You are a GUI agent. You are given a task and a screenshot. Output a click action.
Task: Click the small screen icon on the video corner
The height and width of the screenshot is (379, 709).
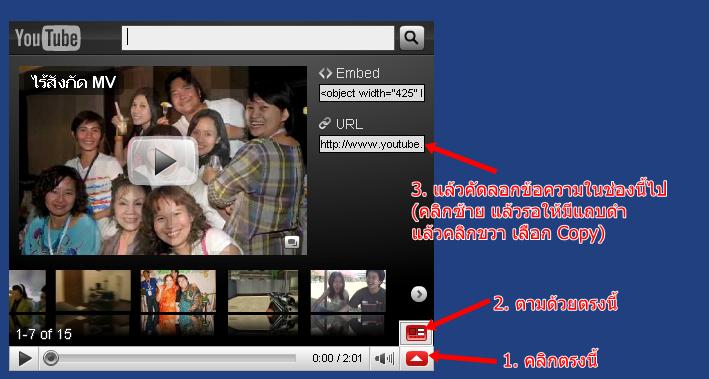(292, 242)
